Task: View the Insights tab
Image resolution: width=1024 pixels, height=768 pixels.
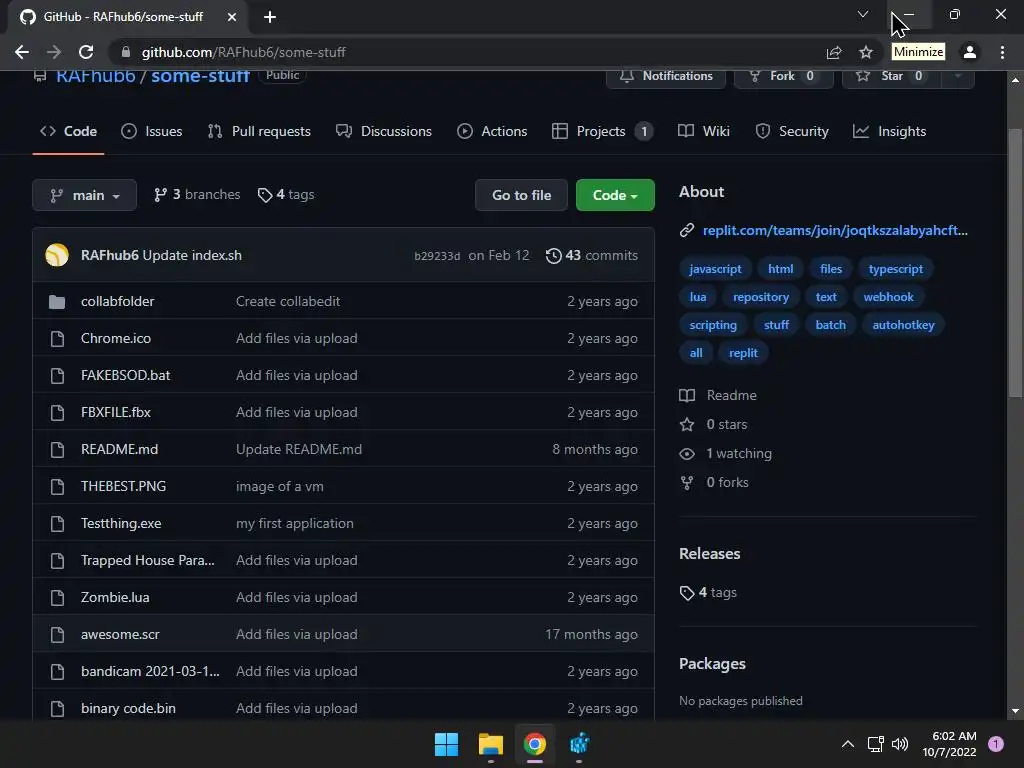Action: pyautogui.click(x=889, y=131)
